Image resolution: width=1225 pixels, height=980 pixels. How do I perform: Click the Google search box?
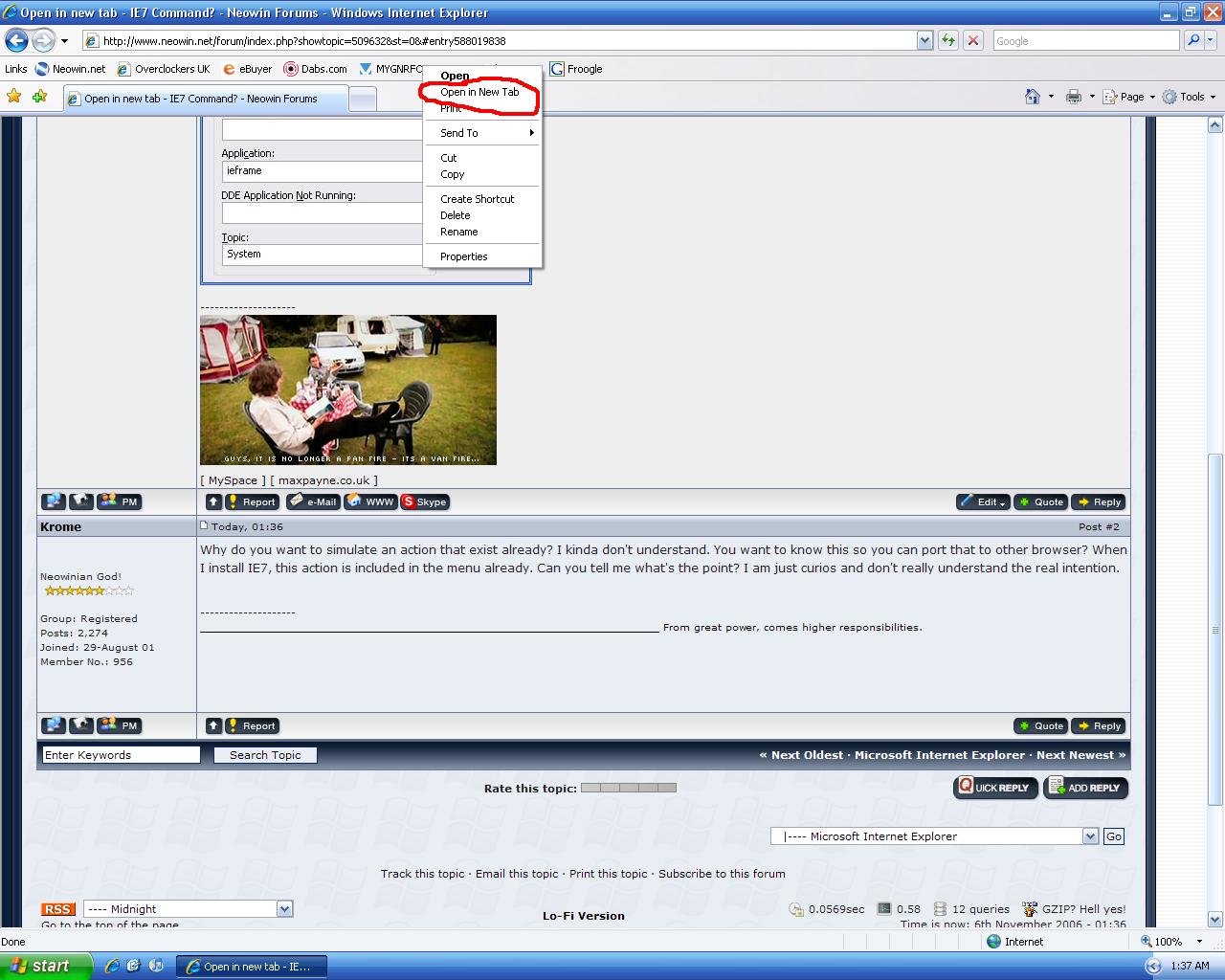click(x=1086, y=40)
